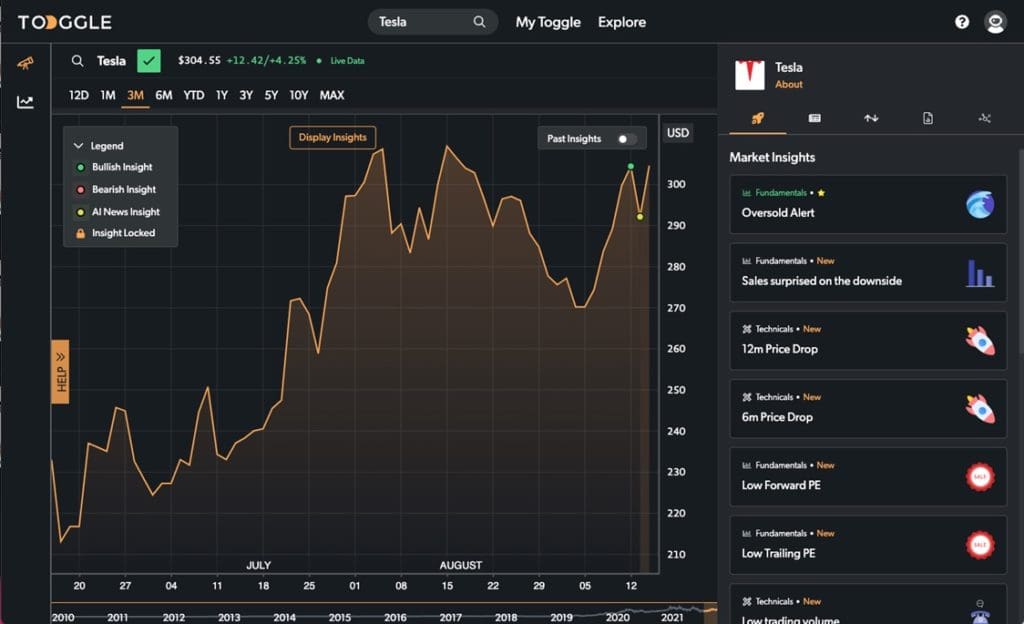Select the 5Y time range
The height and width of the screenshot is (624, 1024).
pos(271,95)
